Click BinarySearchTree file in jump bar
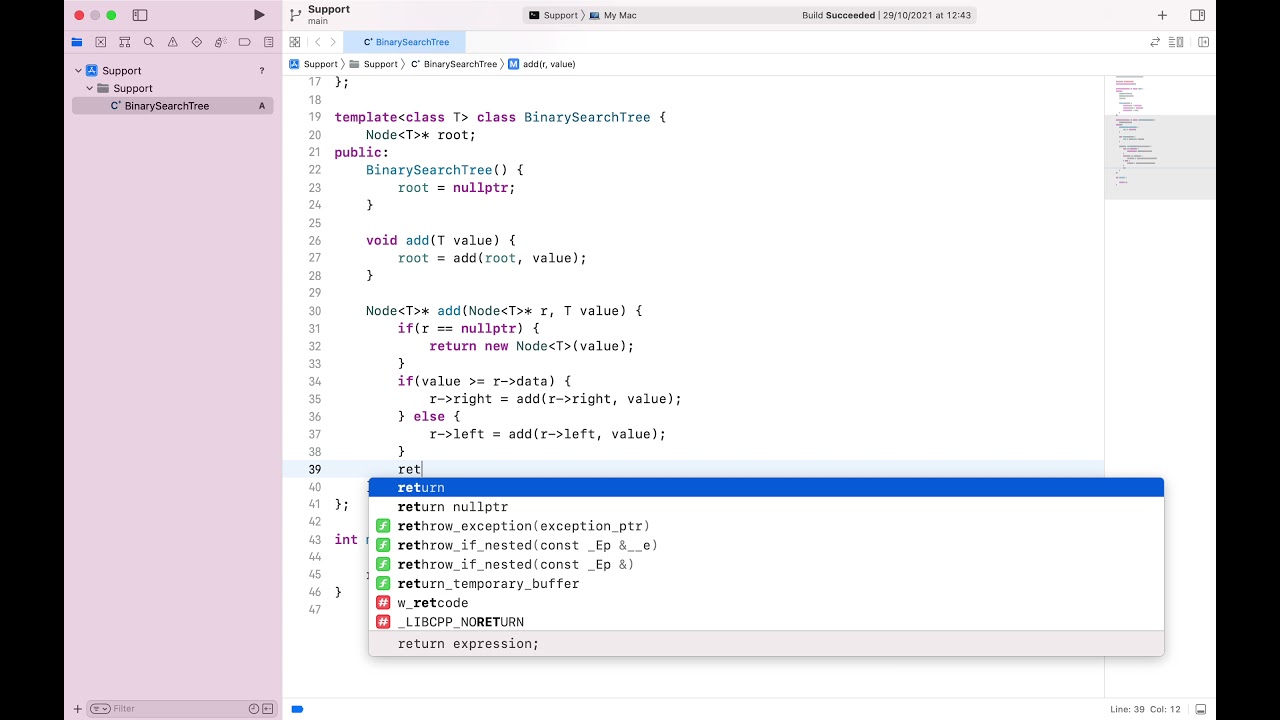The height and width of the screenshot is (720, 1280). coord(454,64)
